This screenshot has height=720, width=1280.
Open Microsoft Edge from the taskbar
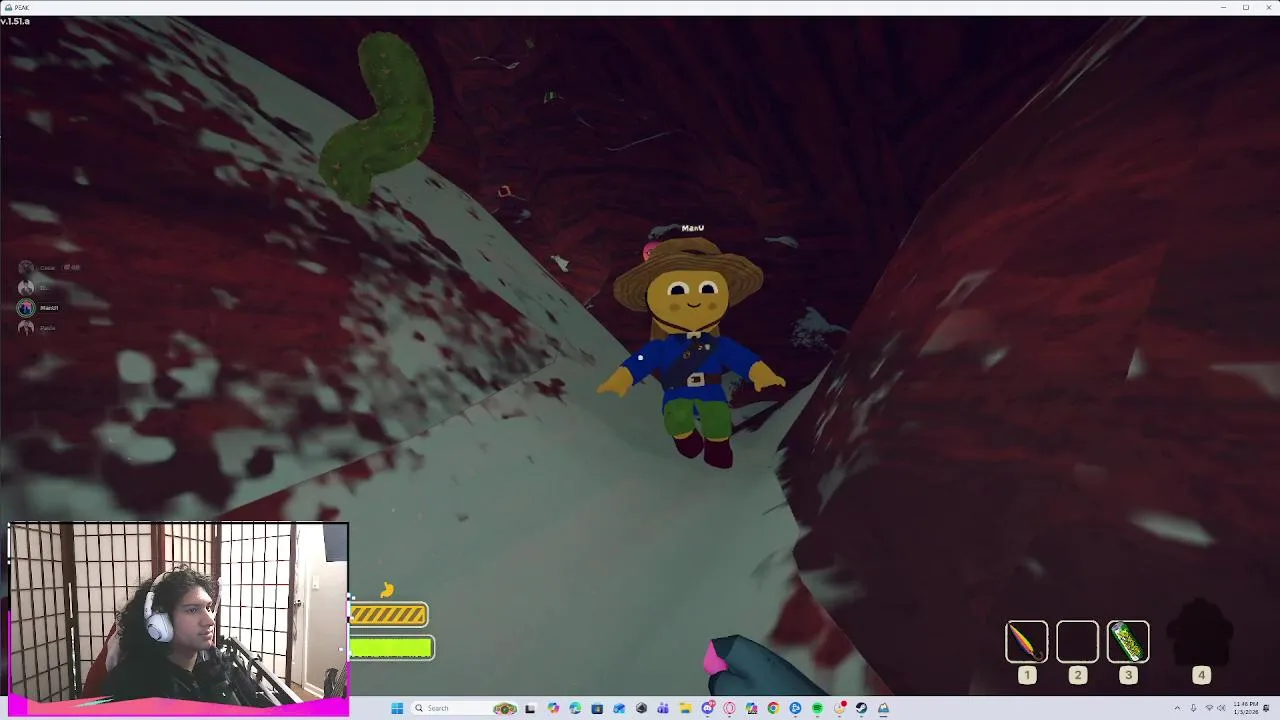[575, 708]
